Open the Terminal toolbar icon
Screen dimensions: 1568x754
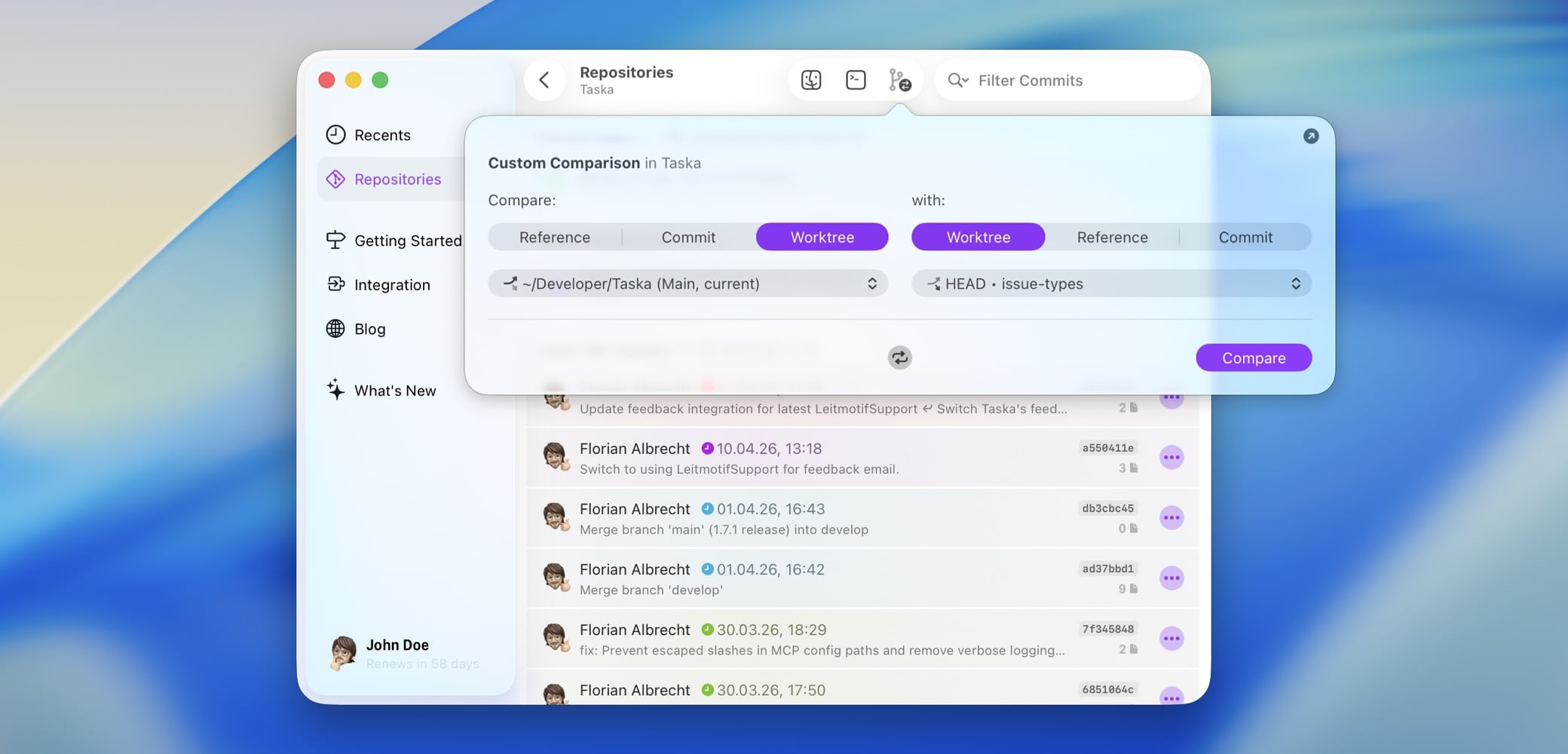tap(856, 80)
